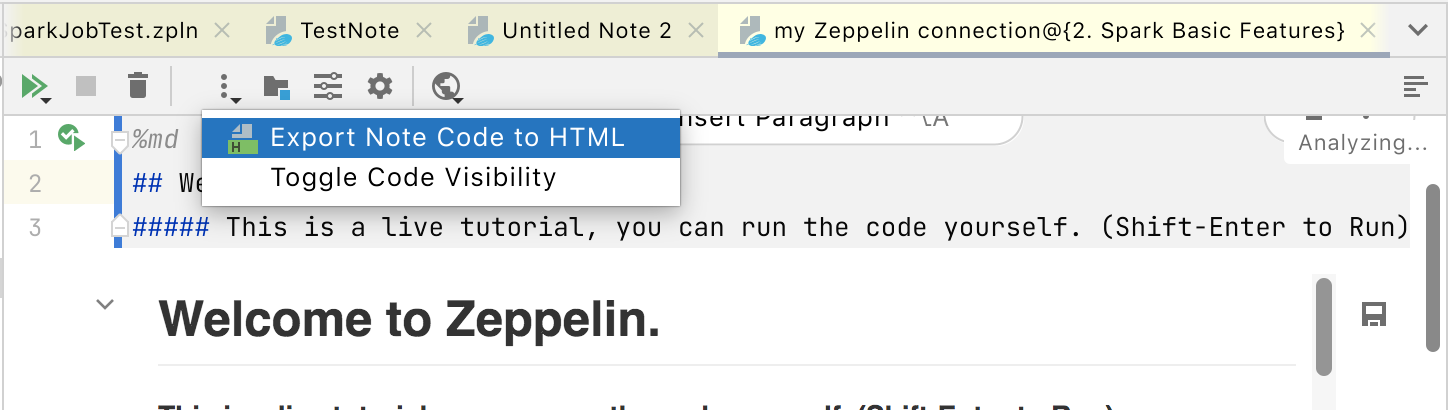
Task: Select Export Note Code to HTML
Action: point(447,138)
